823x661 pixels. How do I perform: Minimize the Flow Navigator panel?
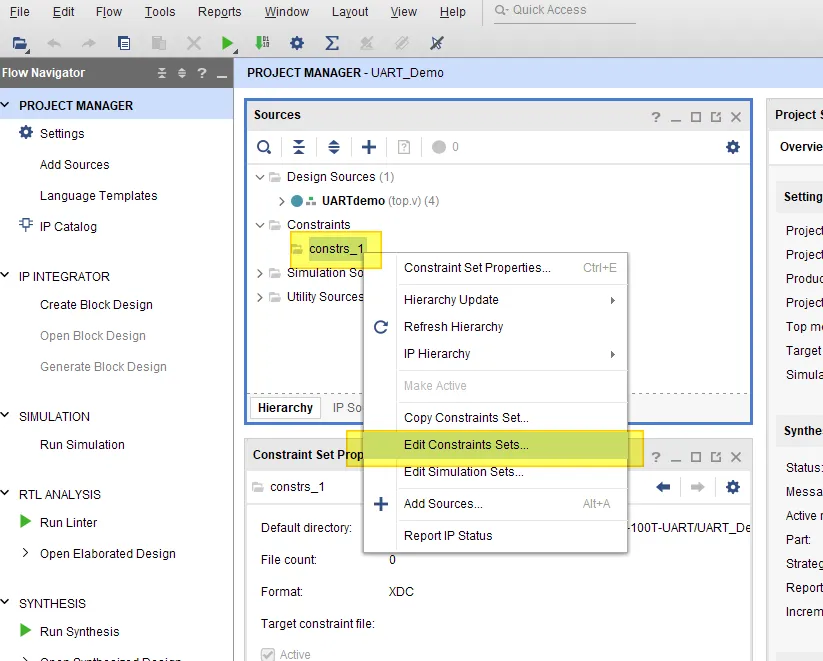[x=221, y=75]
